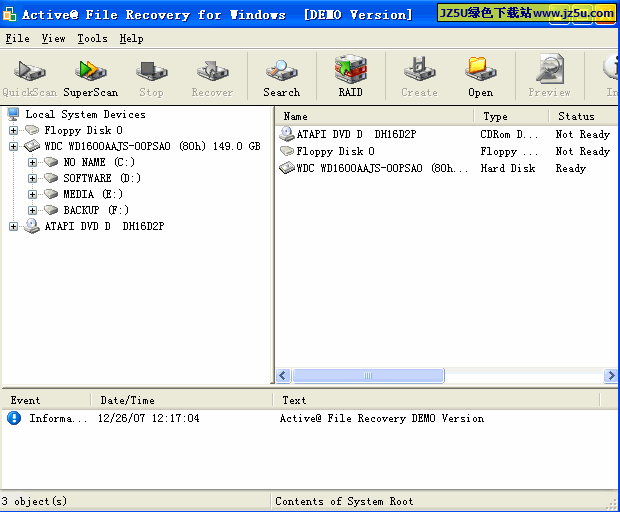Click the Event column header in log

pyautogui.click(x=46, y=400)
